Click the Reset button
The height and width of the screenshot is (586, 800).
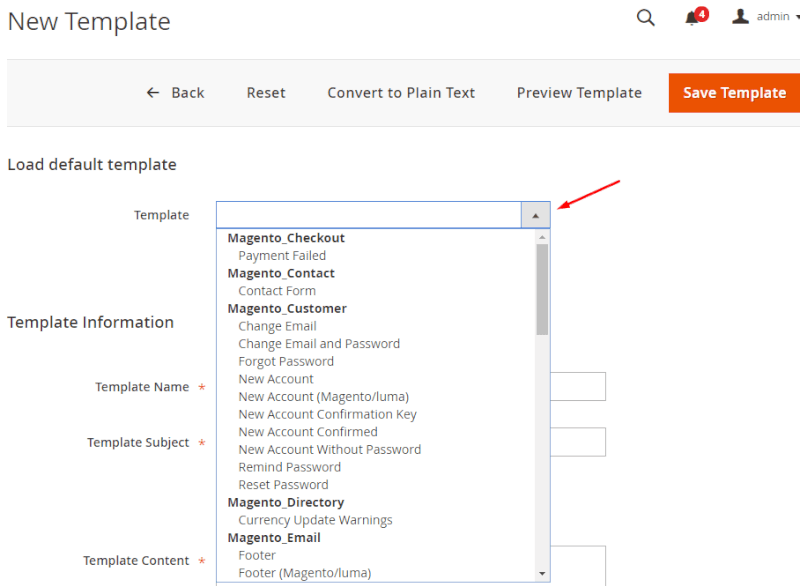[x=266, y=93]
